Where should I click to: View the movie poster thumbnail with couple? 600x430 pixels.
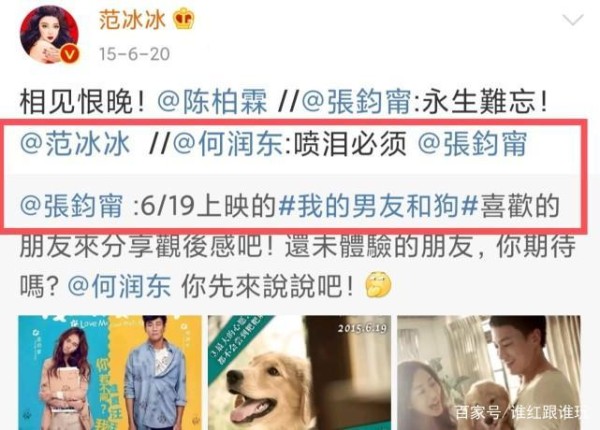110,373
